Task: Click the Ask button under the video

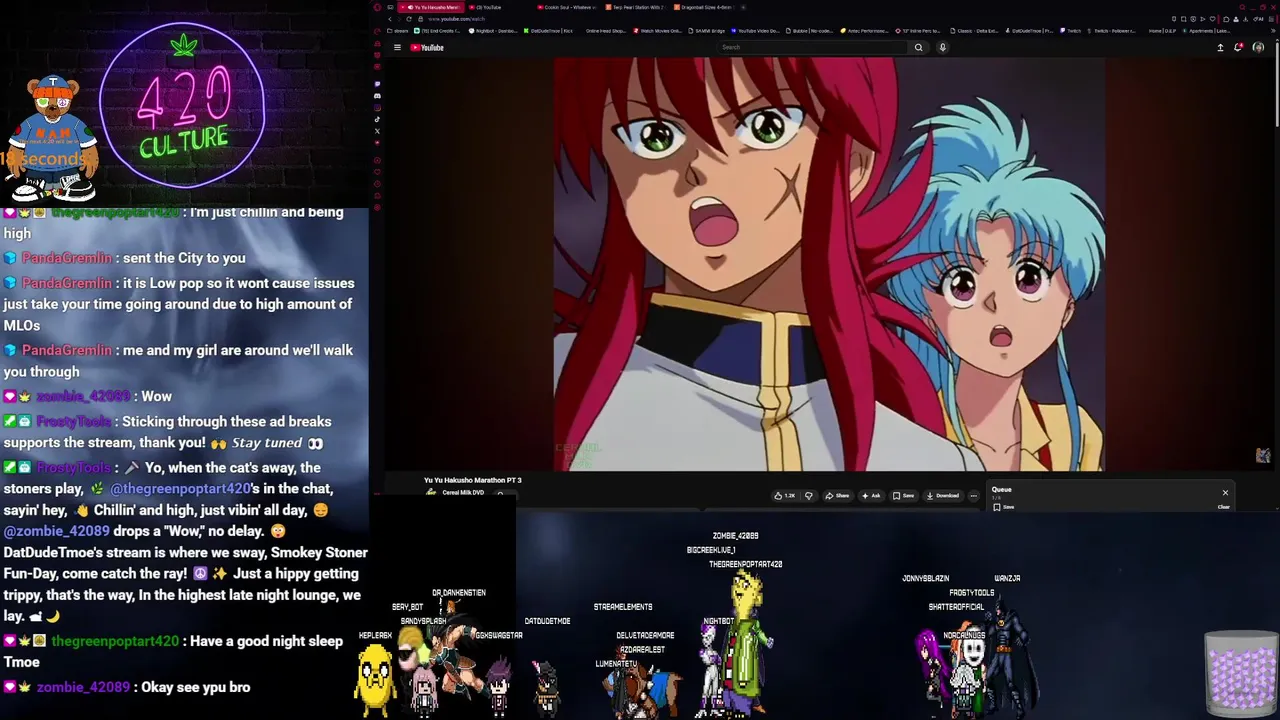Action: click(x=871, y=495)
